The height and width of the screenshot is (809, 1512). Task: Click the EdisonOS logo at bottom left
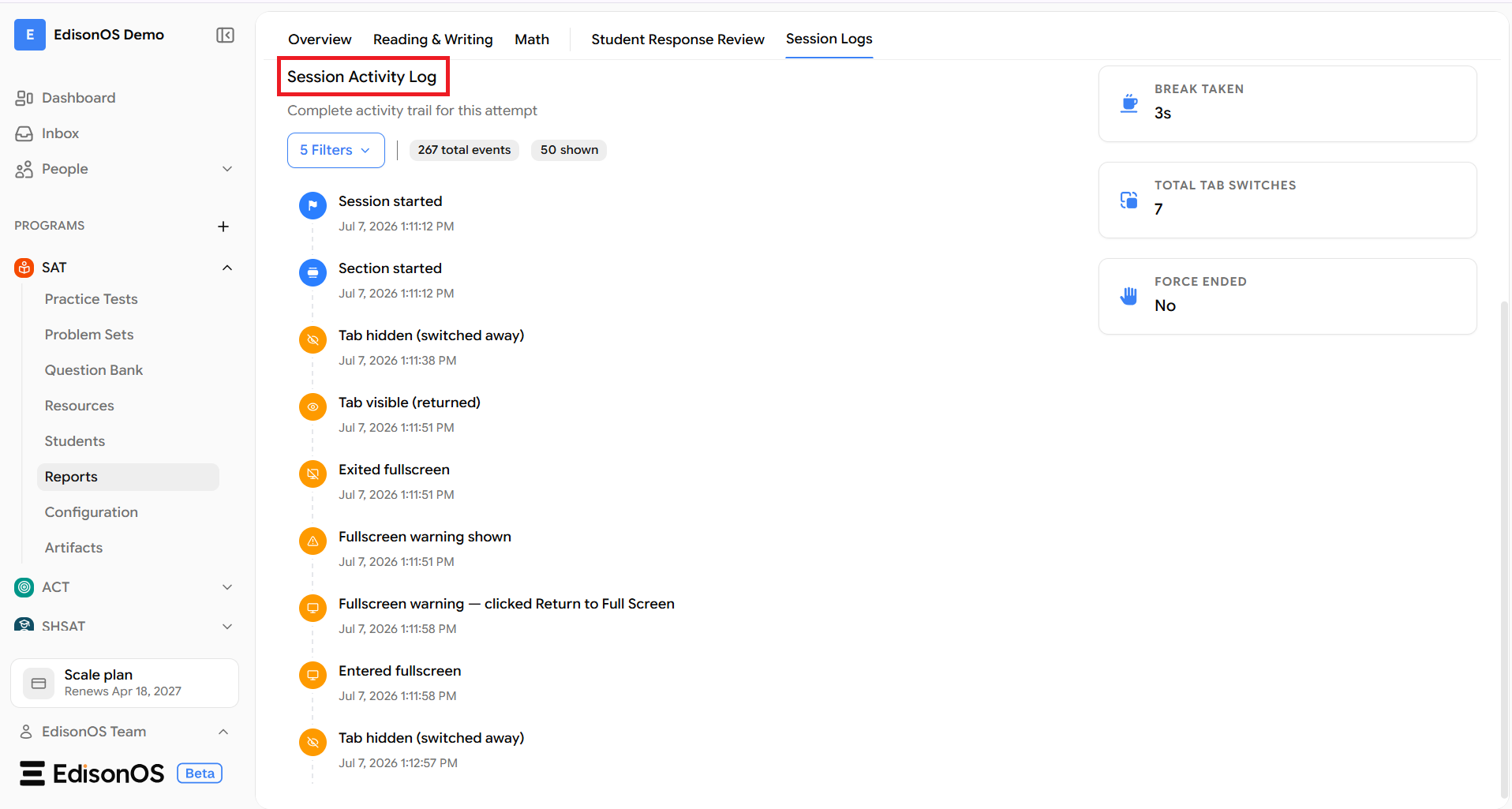pos(92,773)
